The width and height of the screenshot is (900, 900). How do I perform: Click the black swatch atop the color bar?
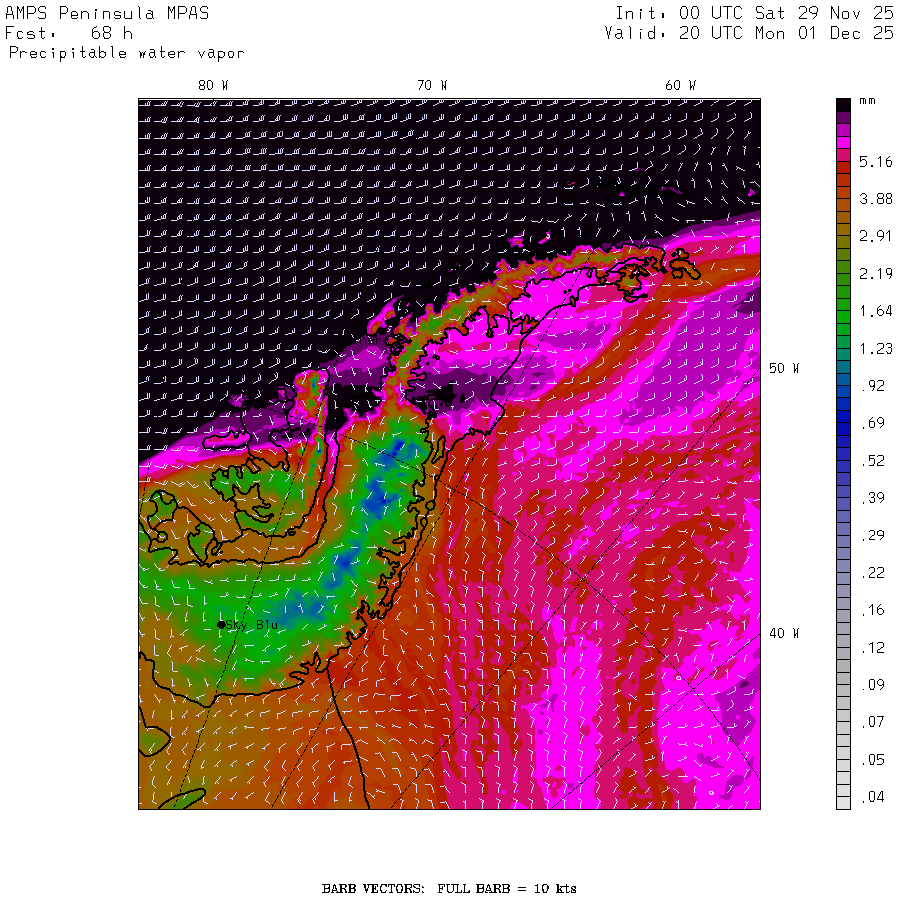[x=843, y=104]
